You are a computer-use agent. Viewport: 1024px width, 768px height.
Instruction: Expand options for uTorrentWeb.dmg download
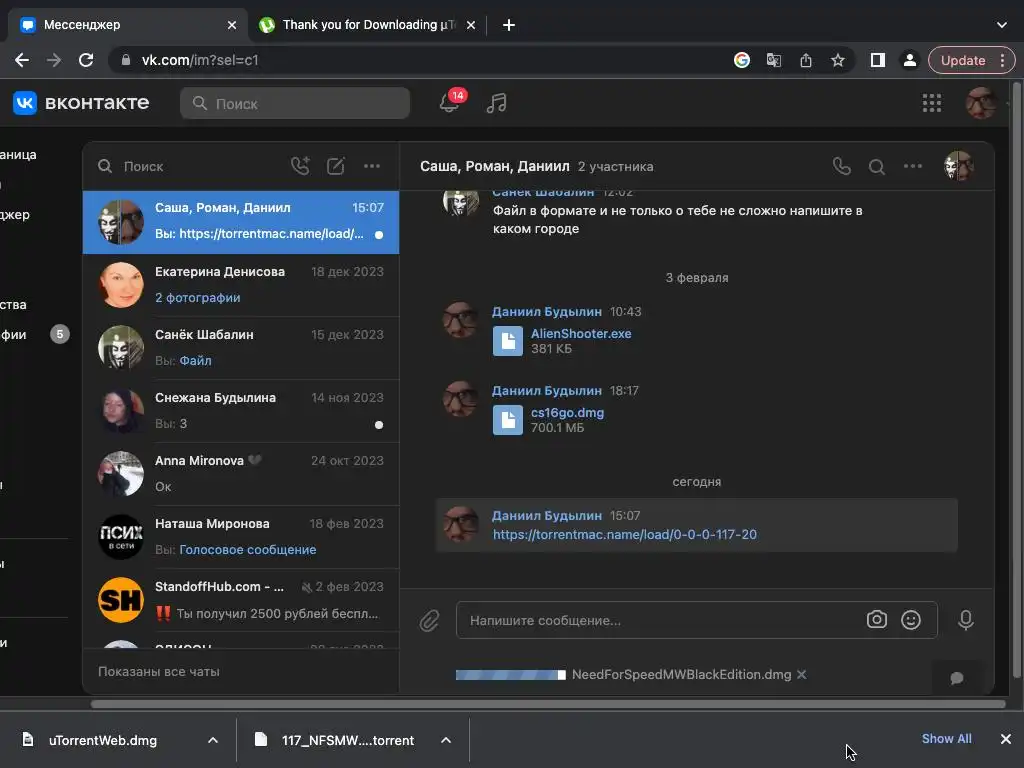pyautogui.click(x=212, y=740)
